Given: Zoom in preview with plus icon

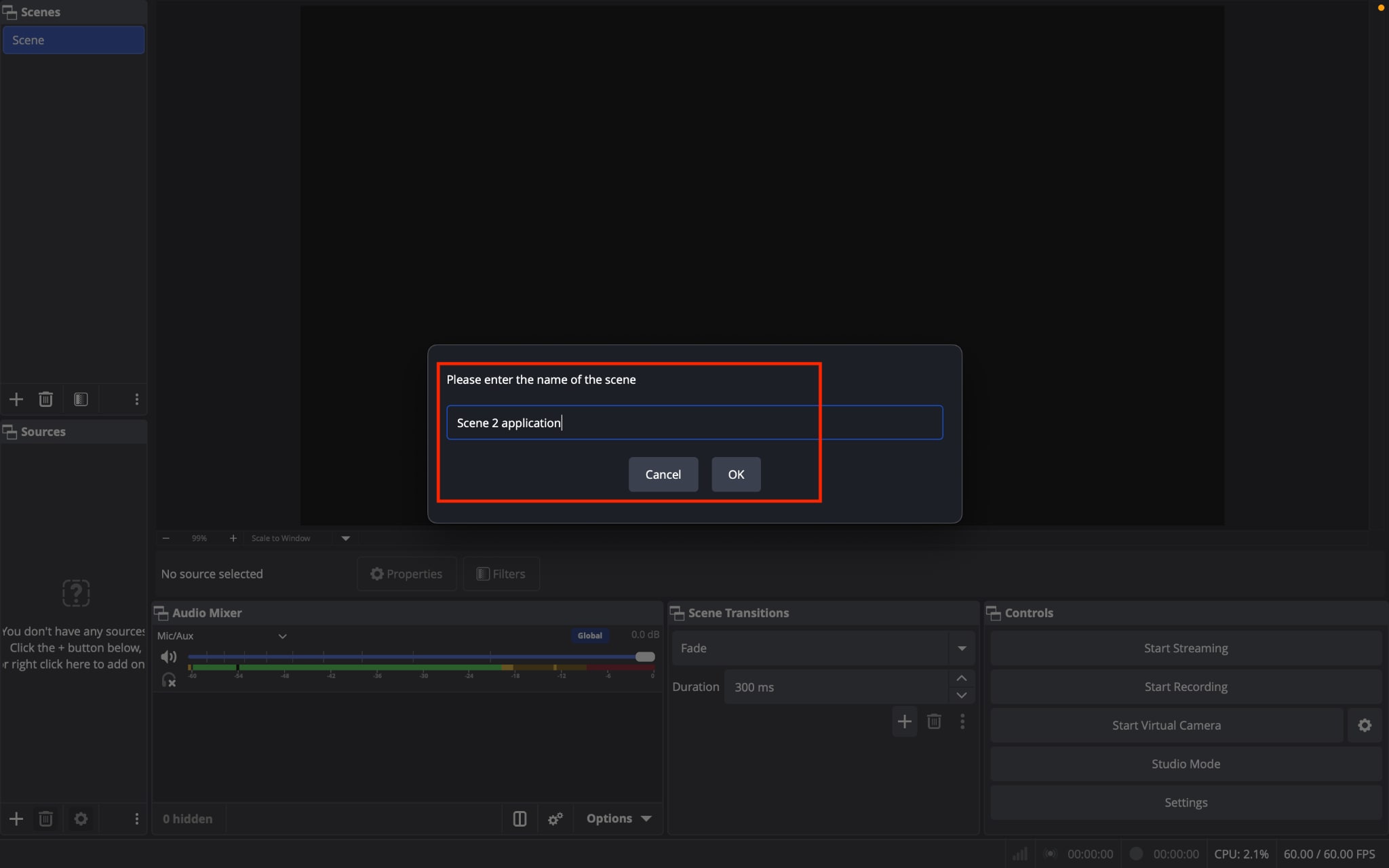Looking at the screenshot, I should tap(233, 538).
